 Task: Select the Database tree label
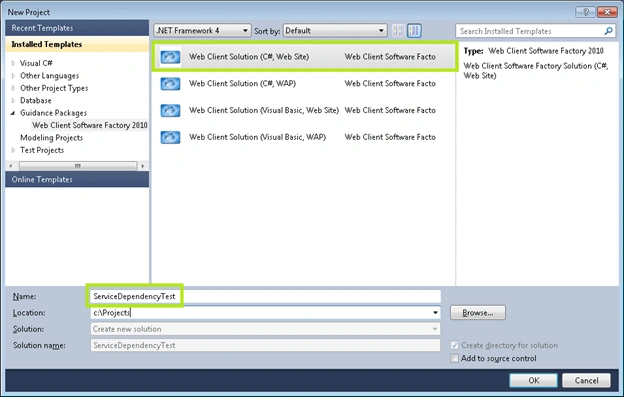[x=36, y=100]
